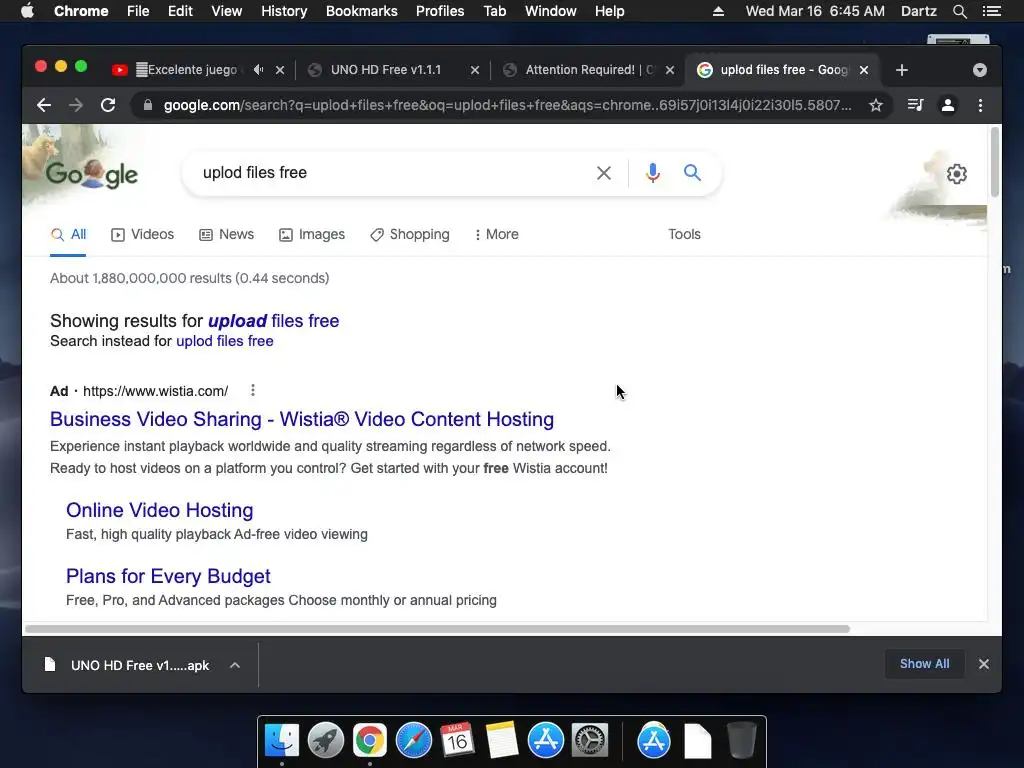Click into the search query field
The width and height of the screenshot is (1024, 768).
[392, 172]
